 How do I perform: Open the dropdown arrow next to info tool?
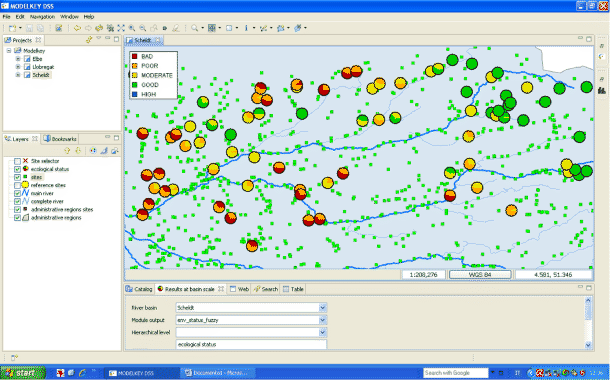(x=254, y=28)
